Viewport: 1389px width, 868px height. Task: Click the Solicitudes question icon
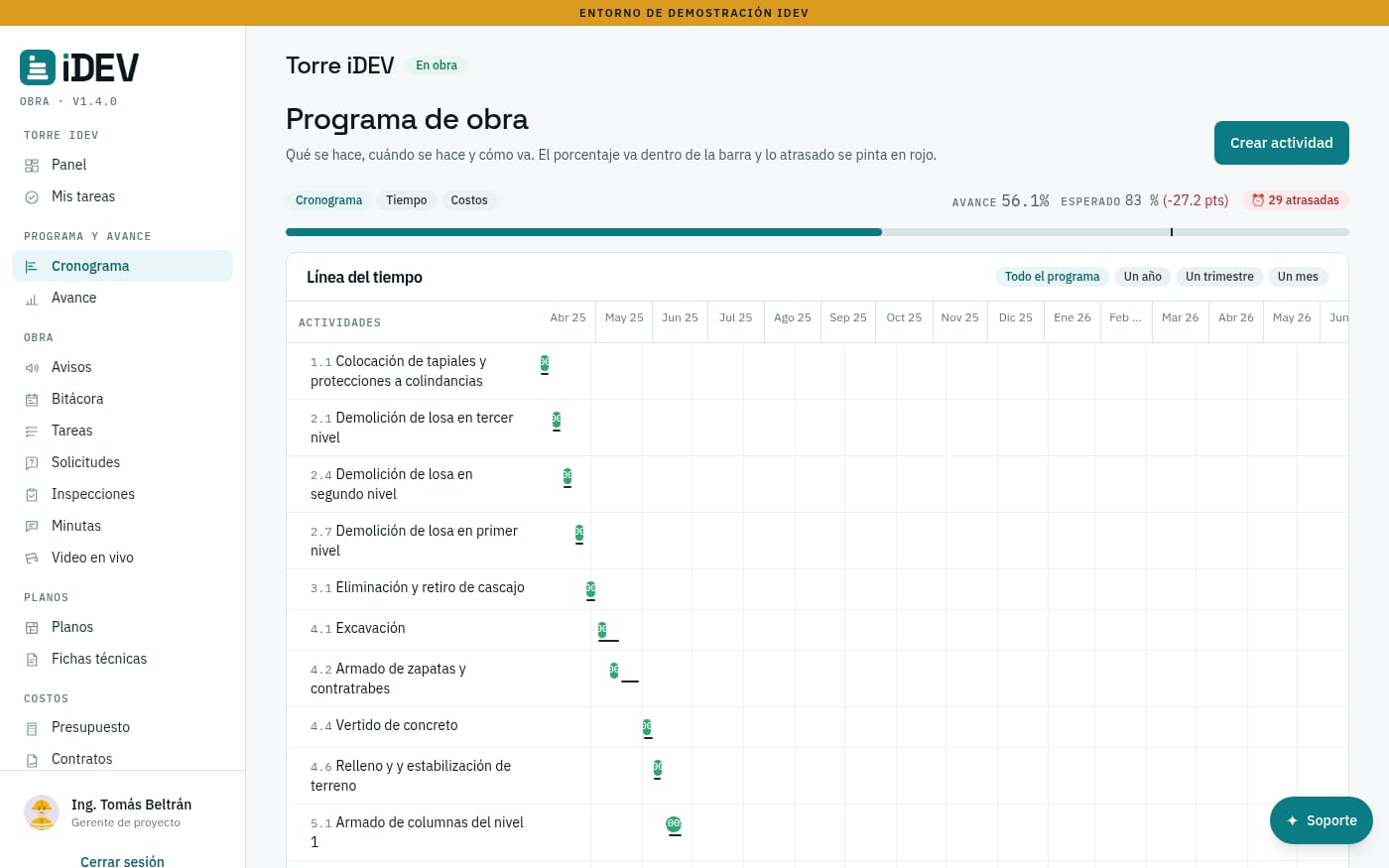[x=32, y=463]
